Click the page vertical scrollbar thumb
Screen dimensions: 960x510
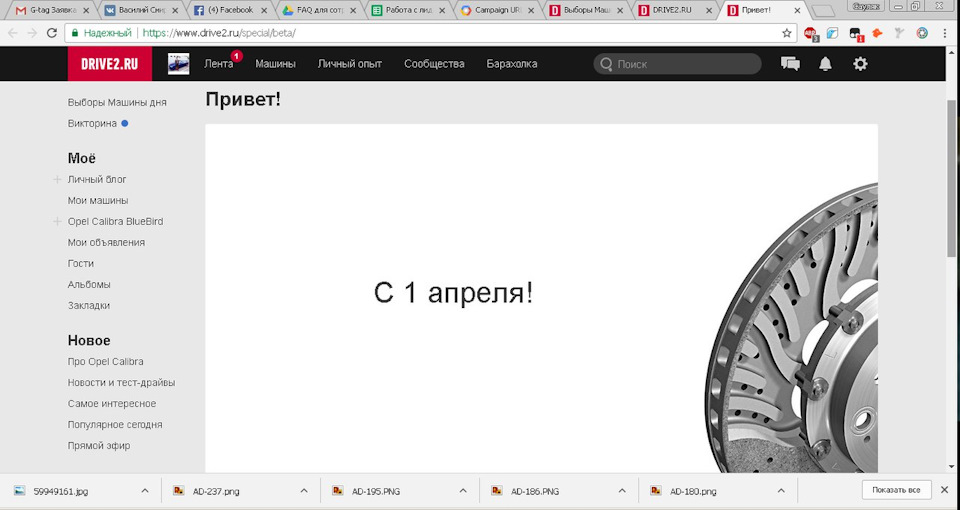952,179
